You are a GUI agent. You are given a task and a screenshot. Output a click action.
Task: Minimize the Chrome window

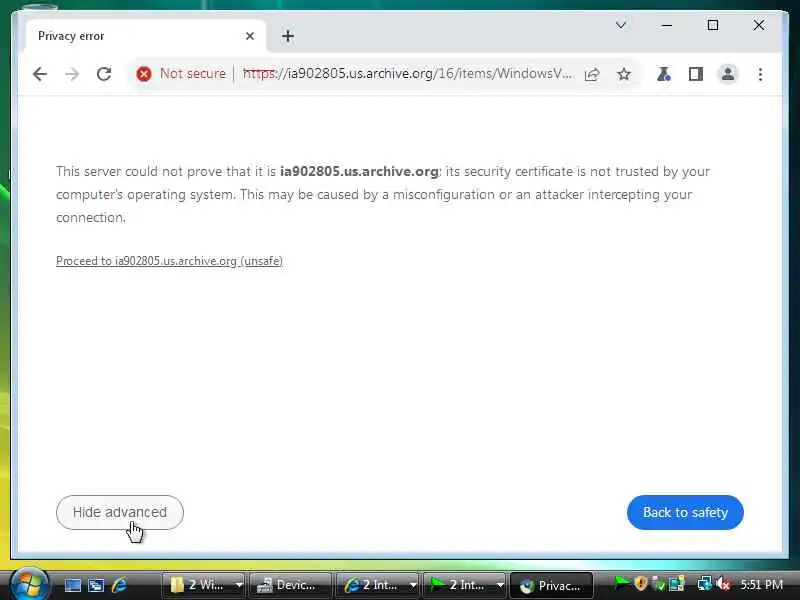click(666, 25)
